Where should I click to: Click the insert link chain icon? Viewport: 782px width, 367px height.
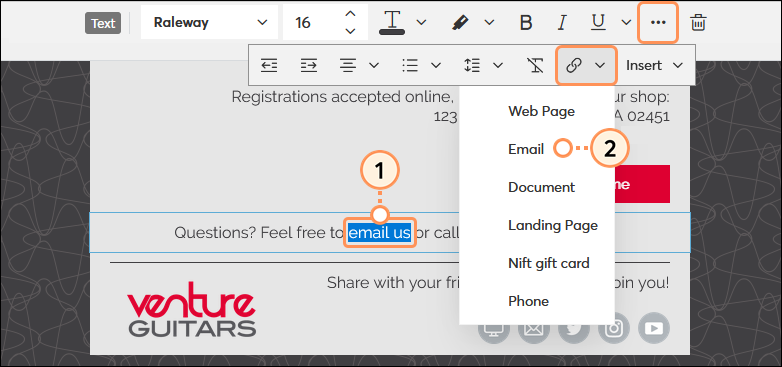(575, 65)
